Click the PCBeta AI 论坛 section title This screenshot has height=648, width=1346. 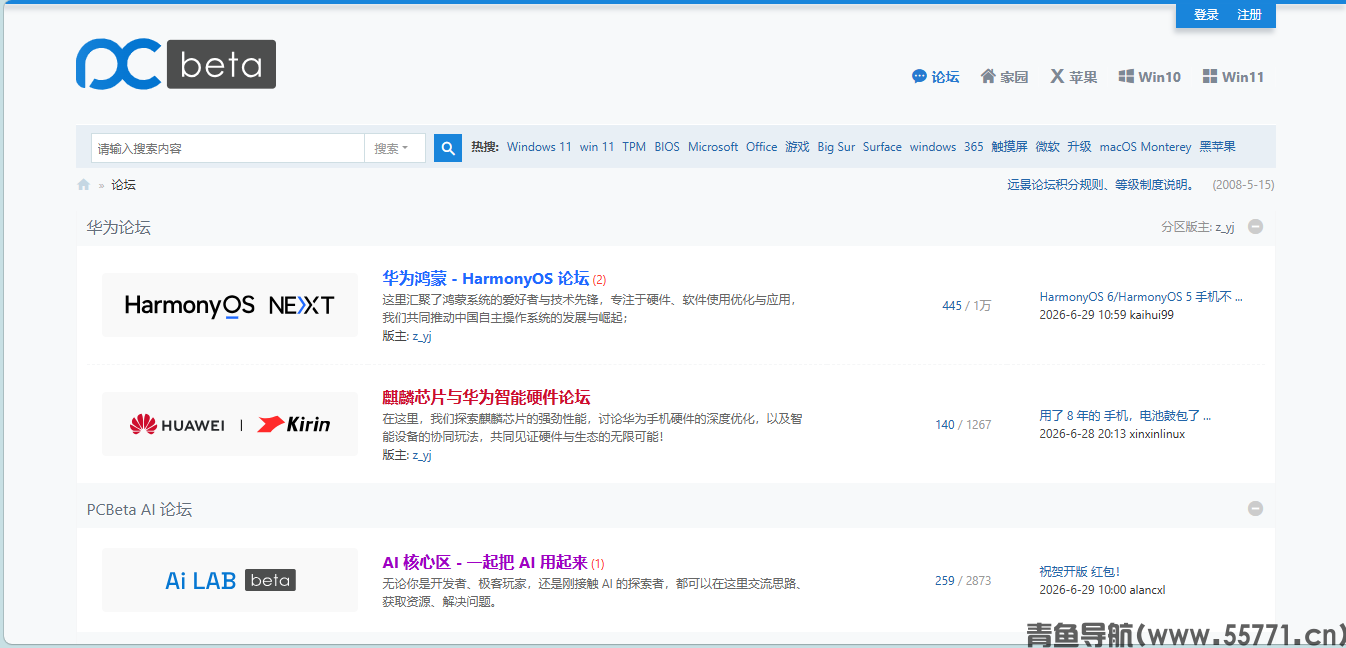click(x=139, y=509)
